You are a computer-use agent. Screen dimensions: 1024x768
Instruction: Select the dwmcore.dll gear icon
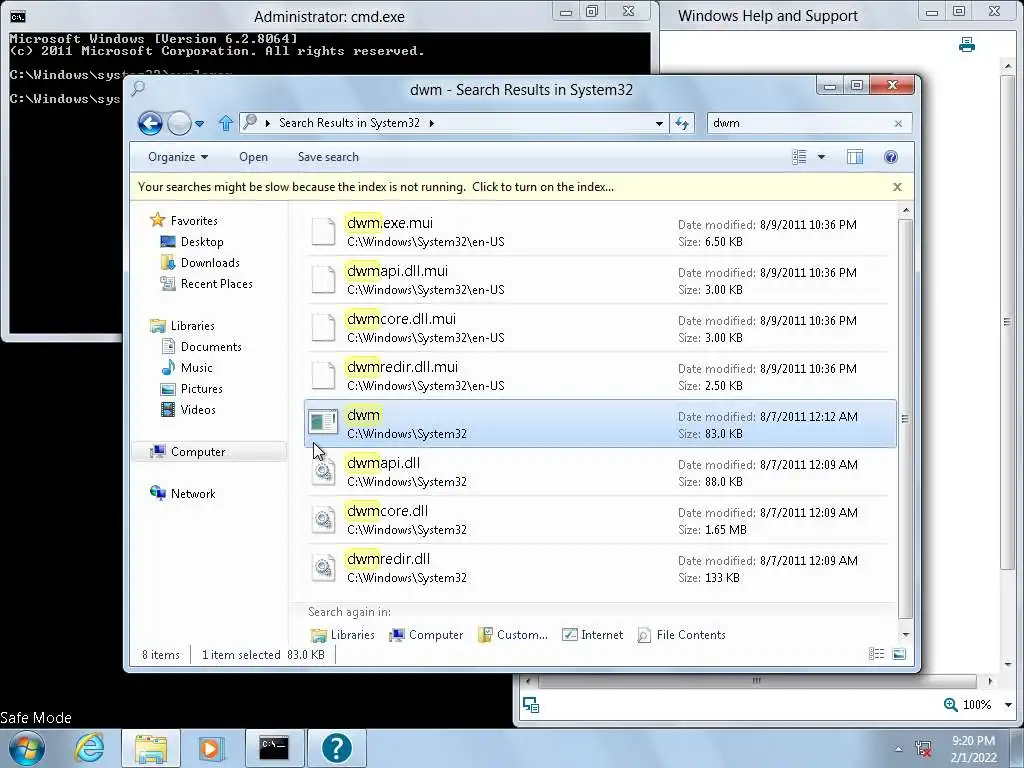[323, 520]
